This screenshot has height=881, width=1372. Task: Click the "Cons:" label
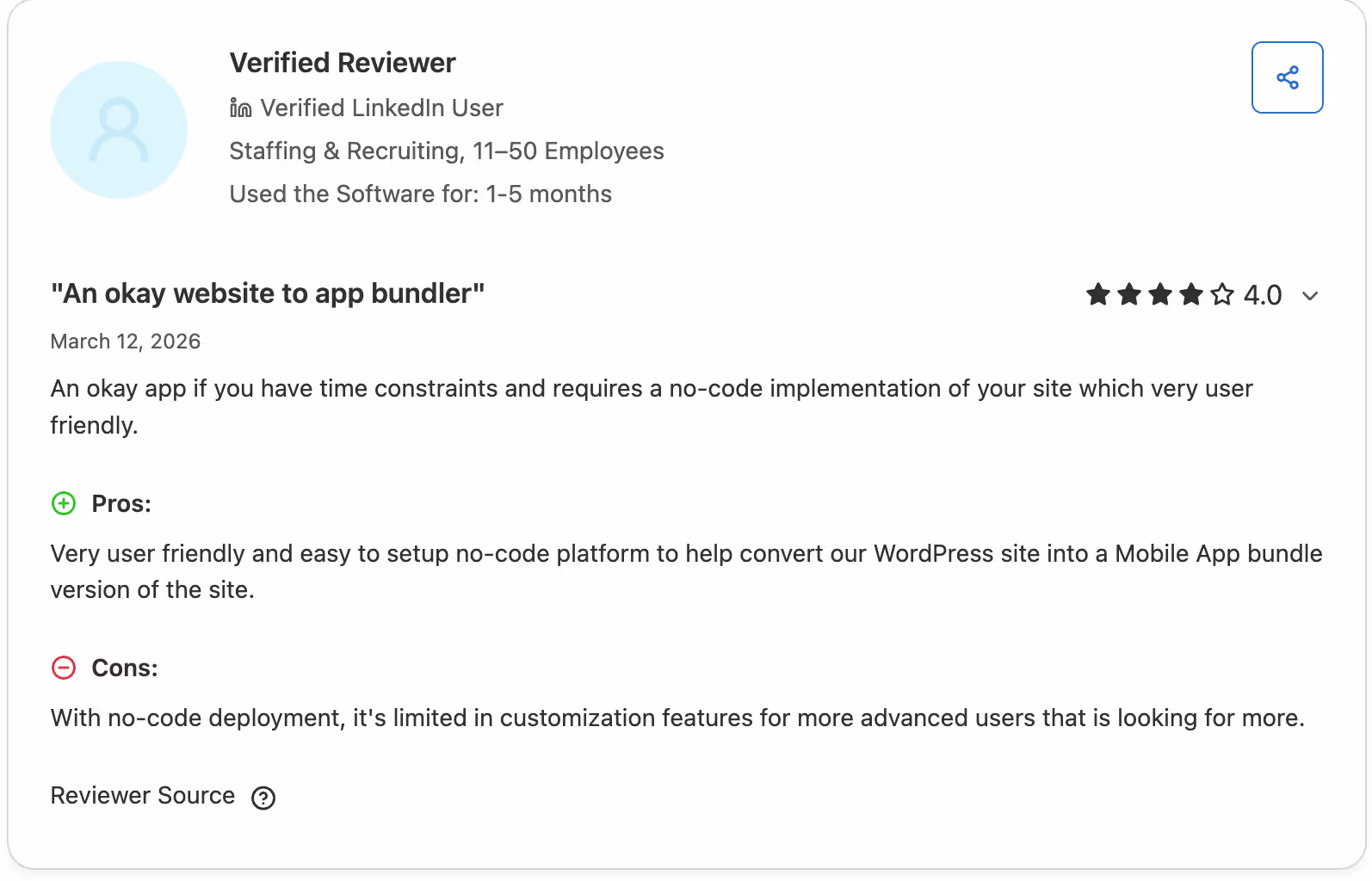coord(125,668)
